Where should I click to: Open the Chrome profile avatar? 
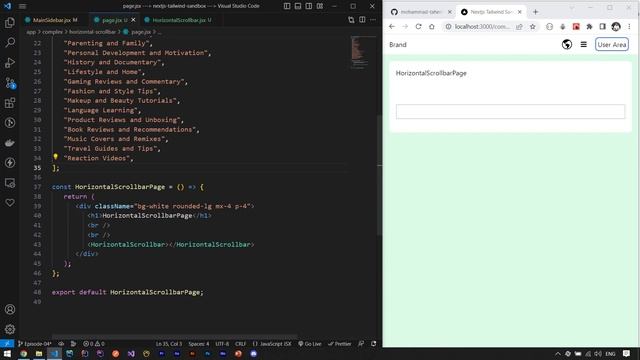[x=616, y=27]
